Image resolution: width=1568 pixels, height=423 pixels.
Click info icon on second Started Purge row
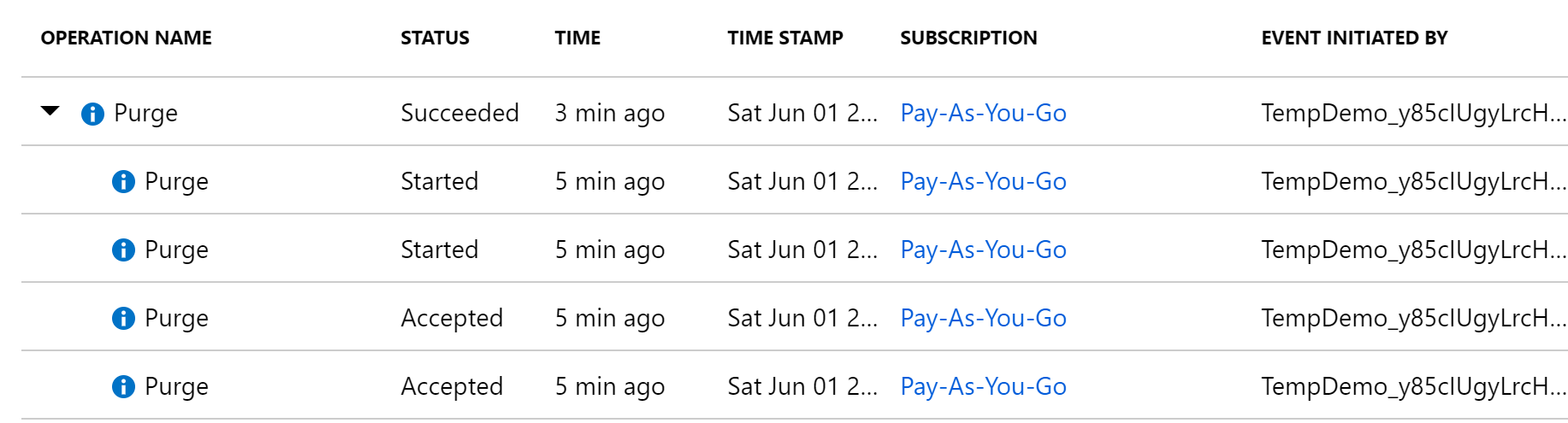point(123,250)
